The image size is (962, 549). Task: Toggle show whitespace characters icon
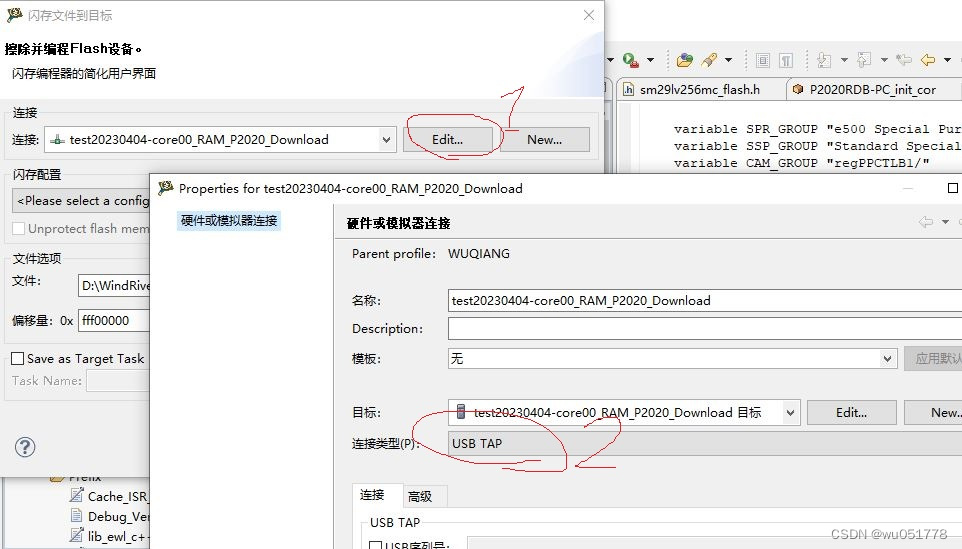(786, 60)
